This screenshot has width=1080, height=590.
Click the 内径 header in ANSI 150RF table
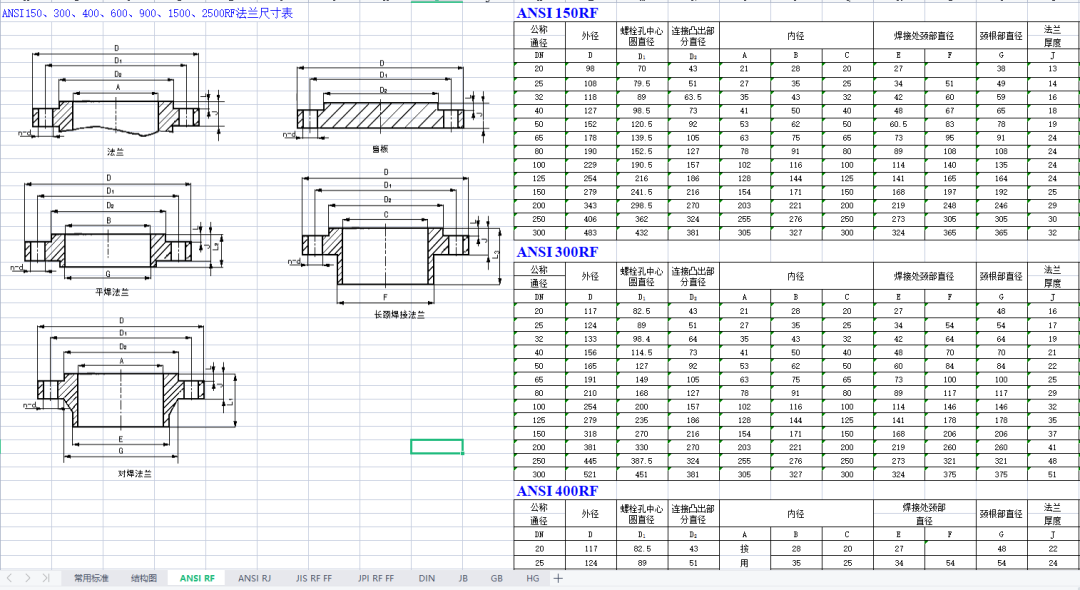(796, 36)
